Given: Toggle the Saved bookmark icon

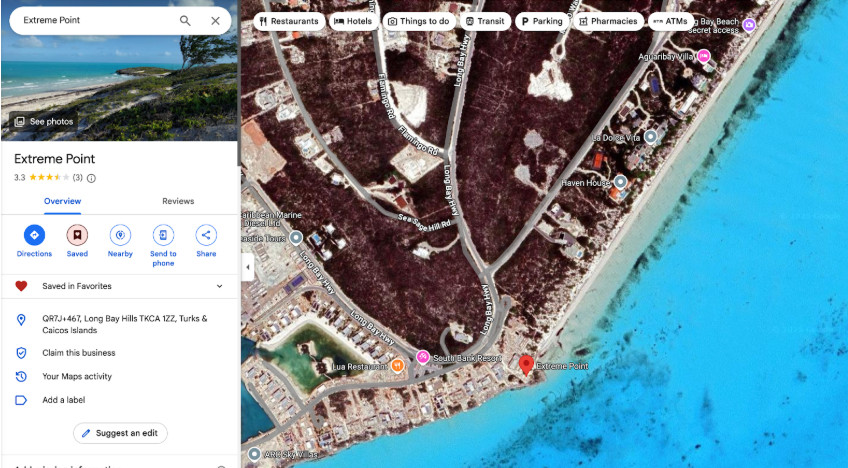Looking at the screenshot, I should point(77,235).
